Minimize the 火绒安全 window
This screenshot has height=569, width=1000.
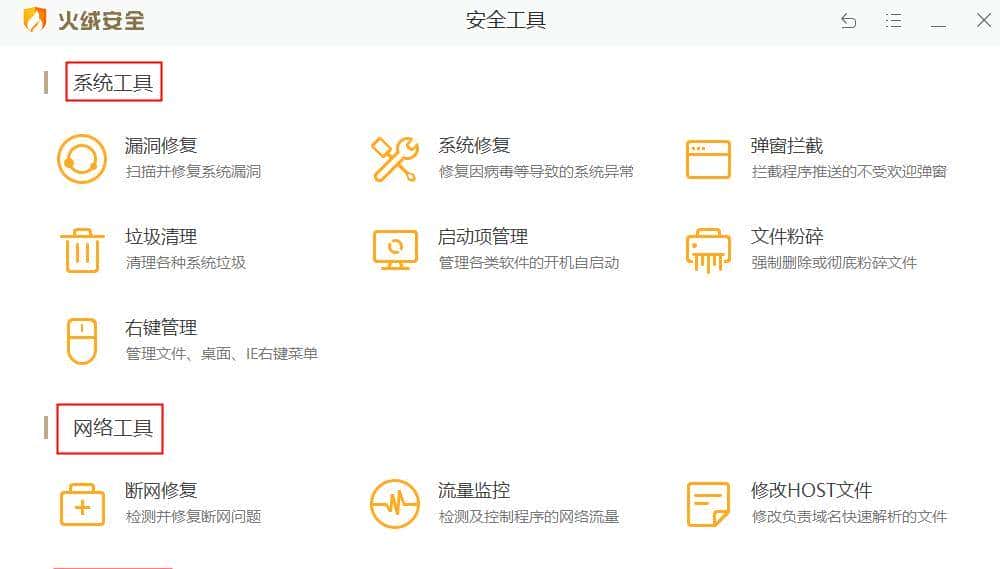938,26
